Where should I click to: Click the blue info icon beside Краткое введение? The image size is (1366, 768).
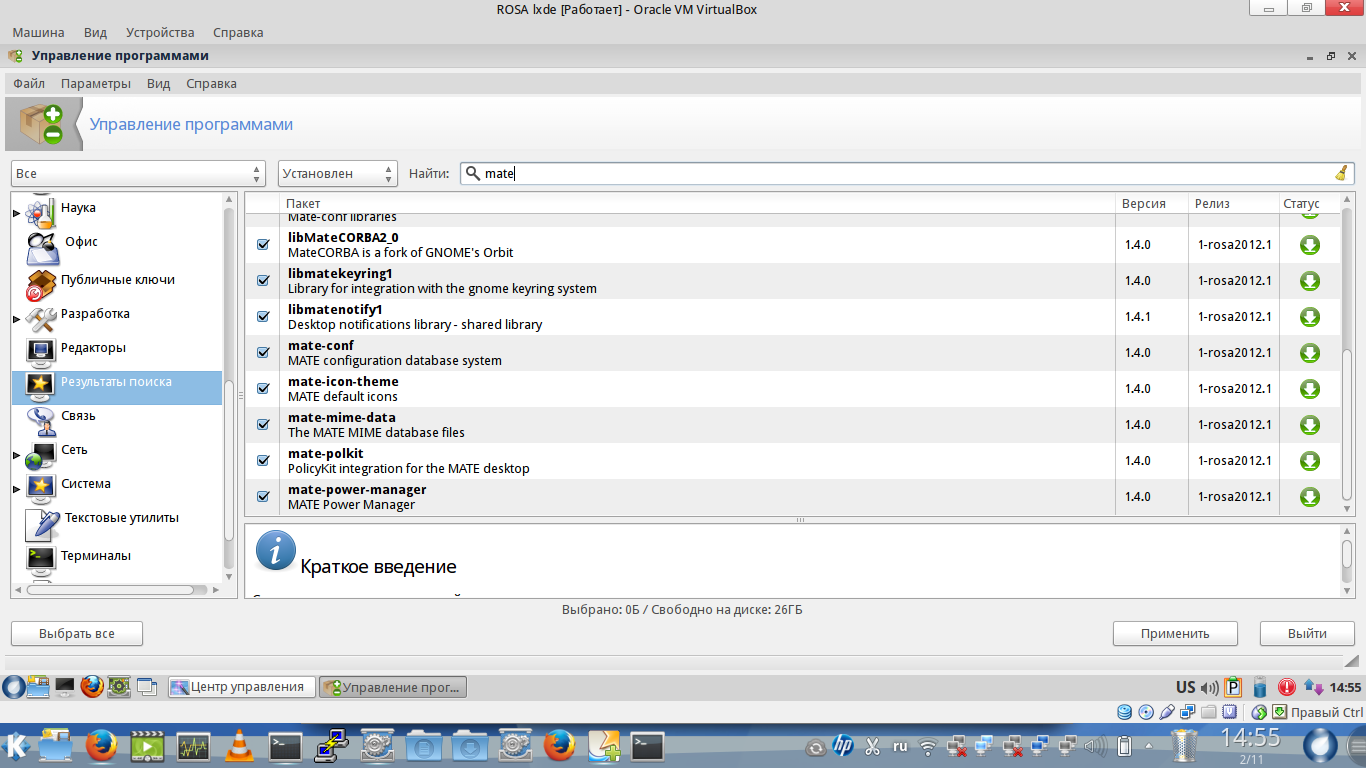tap(276, 551)
